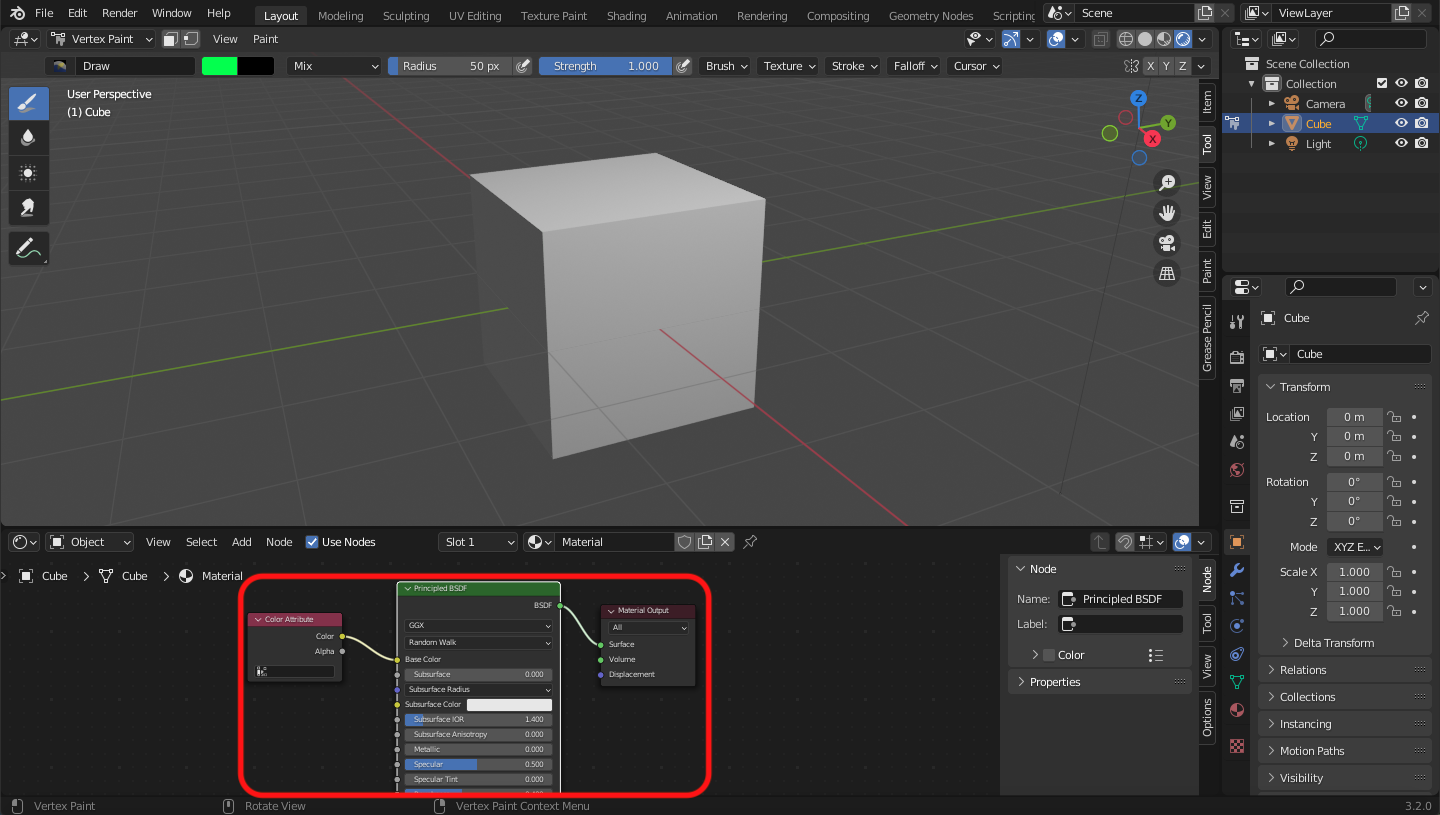Hide the Light in viewport
1440x815 pixels.
[x=1401, y=144]
